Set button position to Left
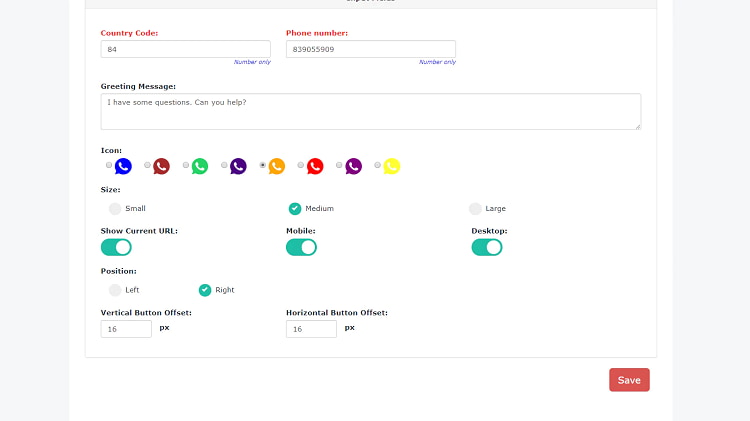This screenshot has height=421, width=750. 115,290
